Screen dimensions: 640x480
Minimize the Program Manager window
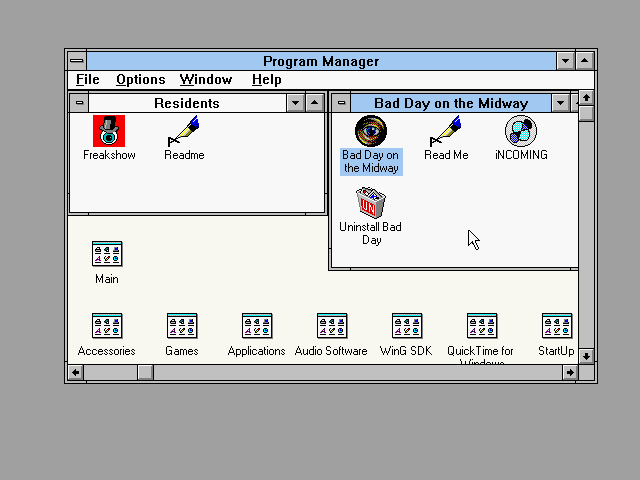(x=565, y=61)
